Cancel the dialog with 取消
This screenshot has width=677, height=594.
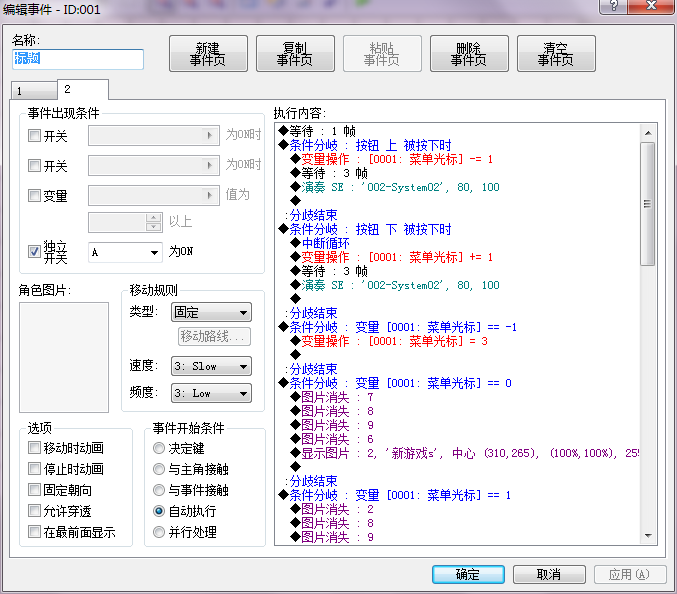[x=549, y=575]
